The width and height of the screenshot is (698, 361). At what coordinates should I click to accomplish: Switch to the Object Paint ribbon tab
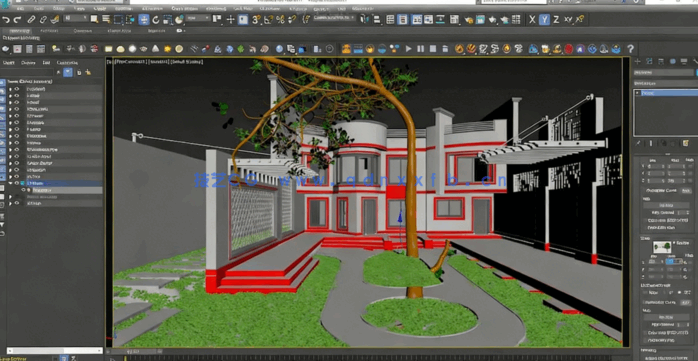pos(119,31)
